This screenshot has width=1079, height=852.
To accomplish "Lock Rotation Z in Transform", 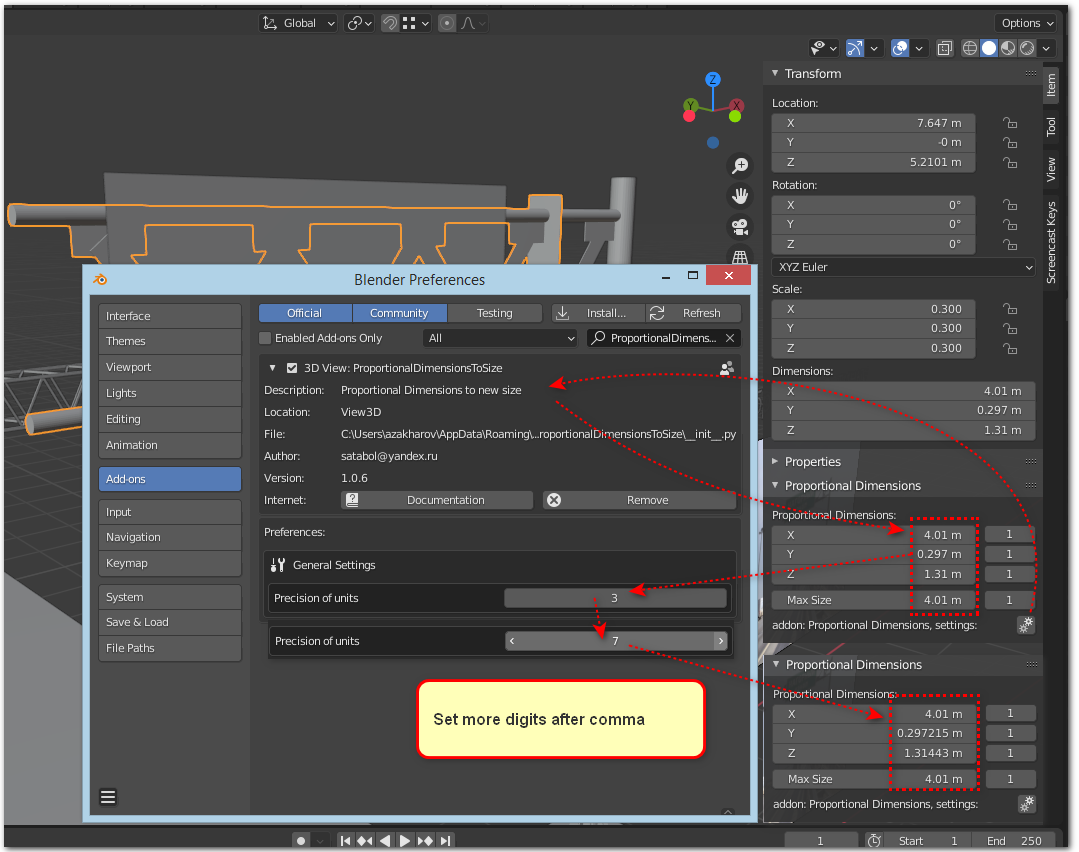I will click(1009, 244).
